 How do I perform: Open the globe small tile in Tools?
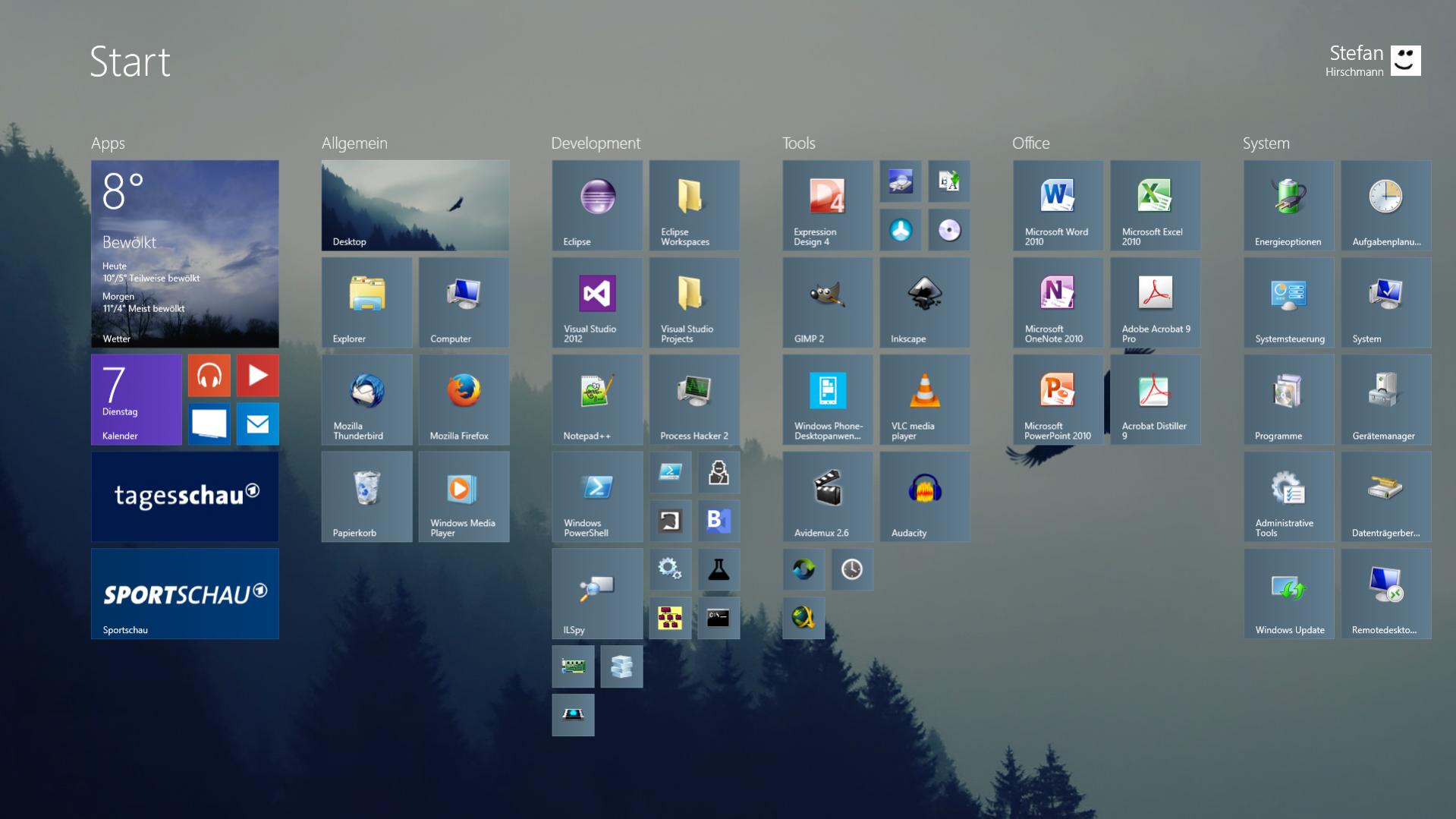[x=803, y=618]
